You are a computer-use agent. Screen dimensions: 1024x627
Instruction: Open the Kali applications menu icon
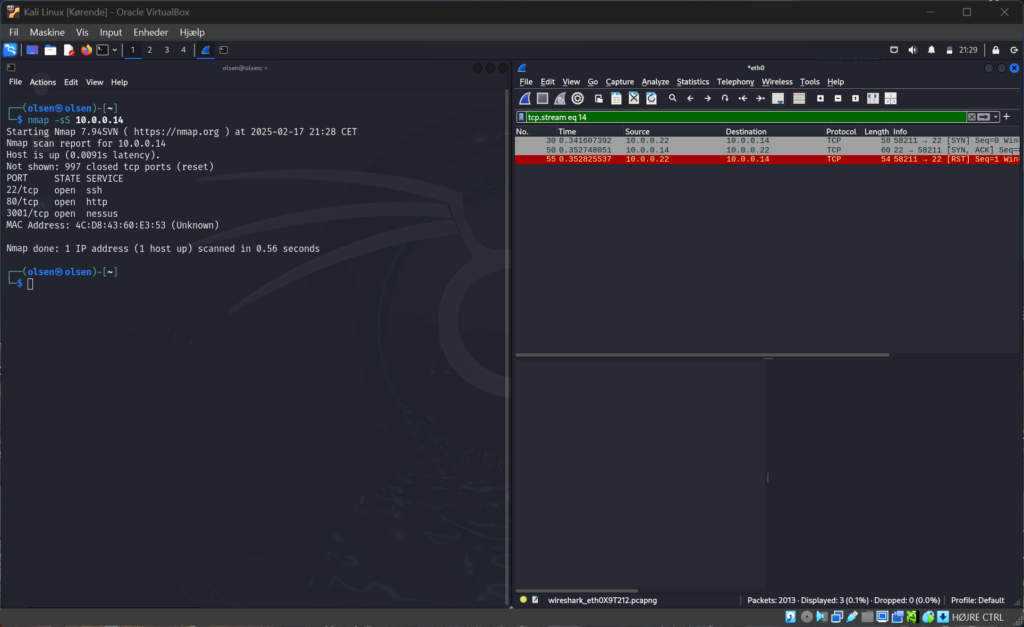pyautogui.click(x=10, y=50)
